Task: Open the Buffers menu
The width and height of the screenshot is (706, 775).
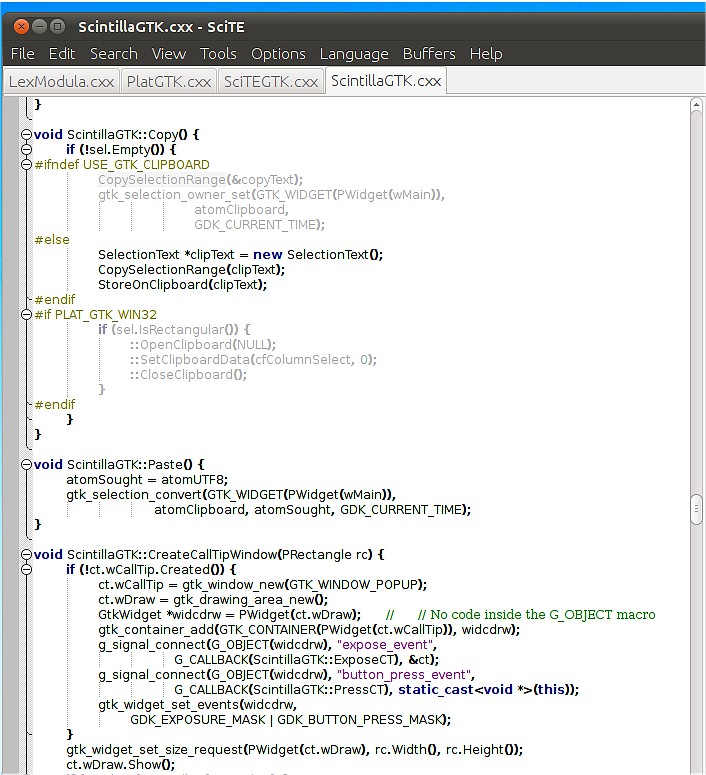Action: coord(428,54)
